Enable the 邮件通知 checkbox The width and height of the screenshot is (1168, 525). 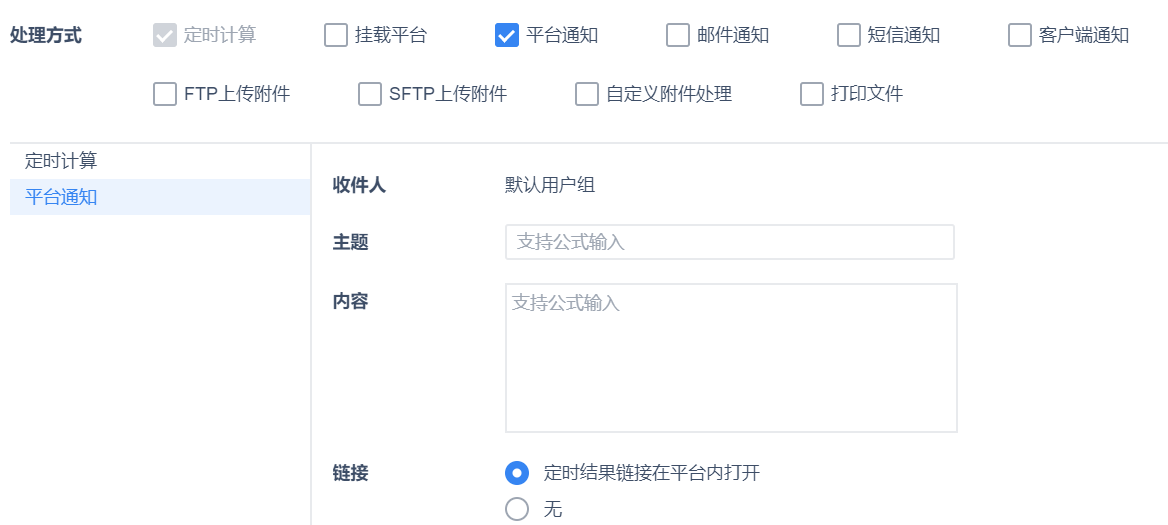[678, 35]
